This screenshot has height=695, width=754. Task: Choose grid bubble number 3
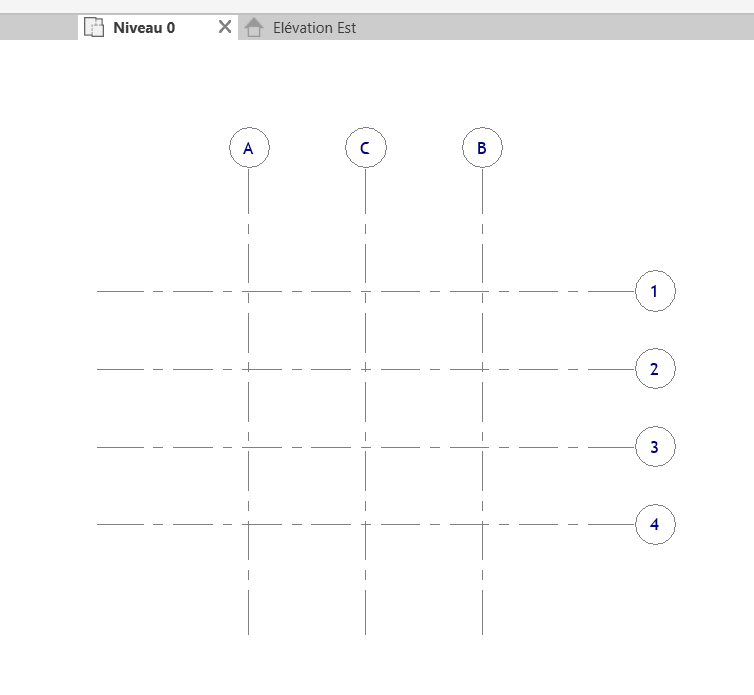point(655,446)
